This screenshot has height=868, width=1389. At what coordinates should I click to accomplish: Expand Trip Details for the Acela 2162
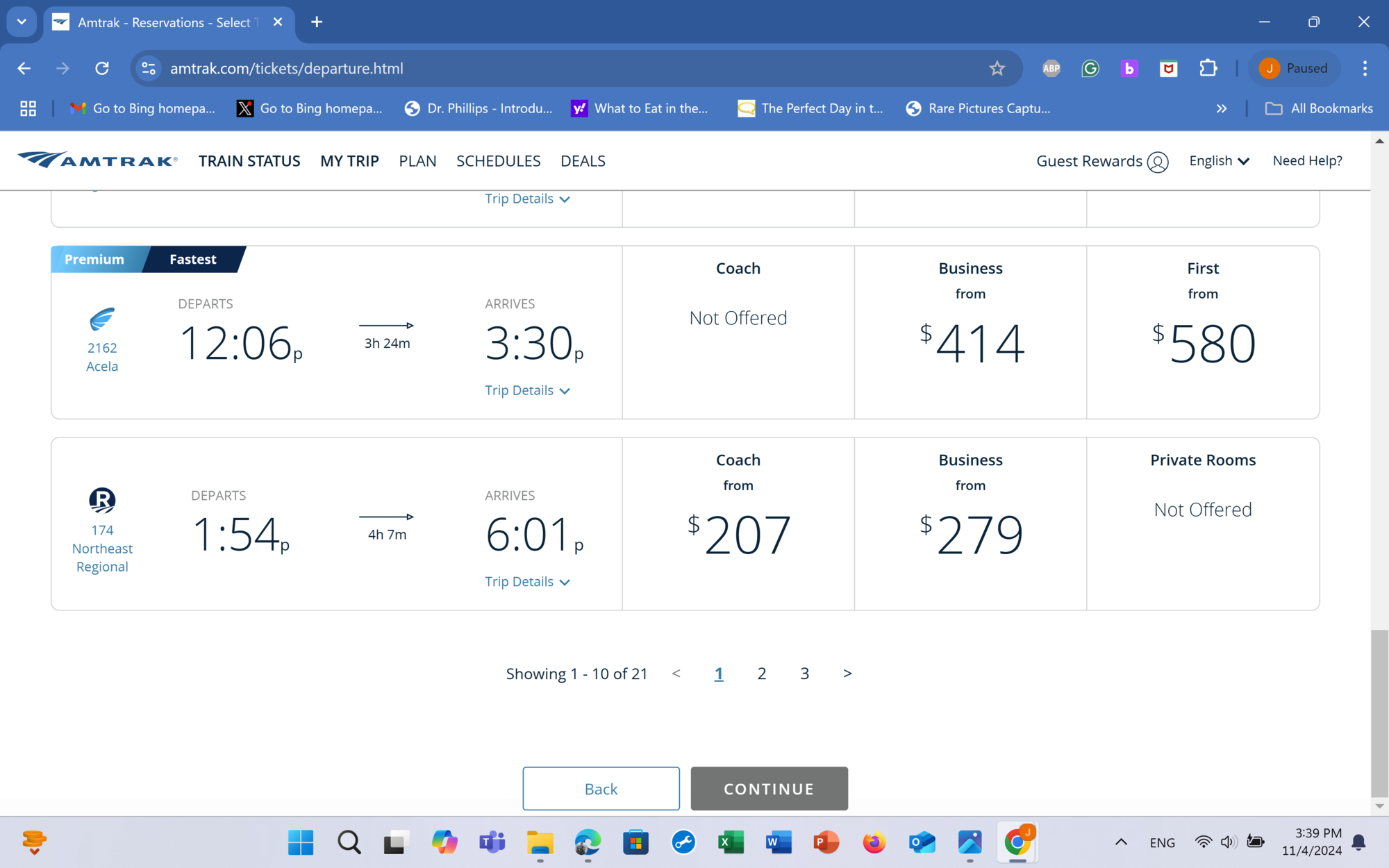click(x=527, y=390)
